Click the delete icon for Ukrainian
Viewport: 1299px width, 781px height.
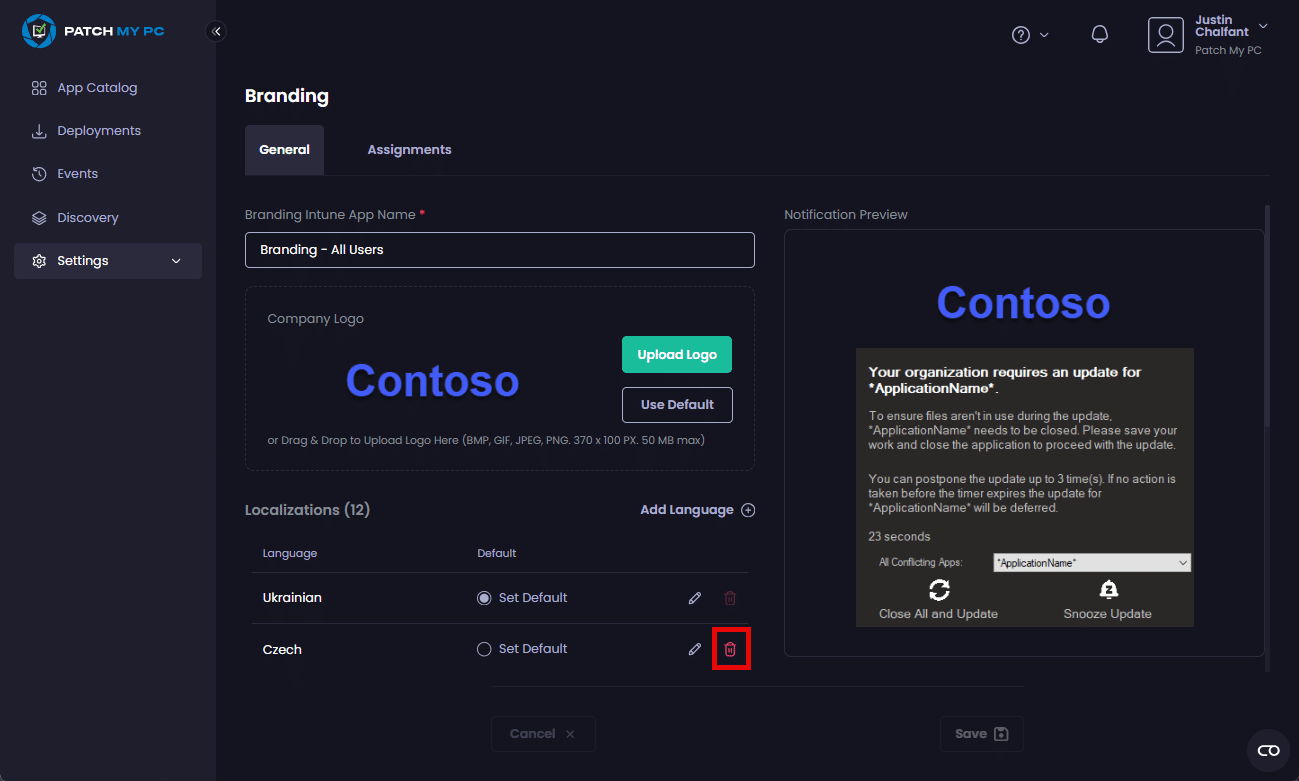coord(730,598)
